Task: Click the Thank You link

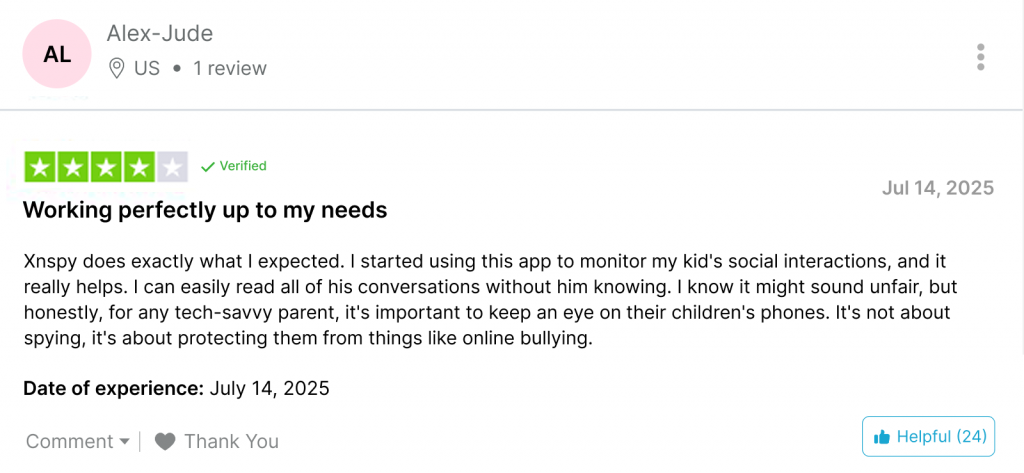Action: pos(231,441)
